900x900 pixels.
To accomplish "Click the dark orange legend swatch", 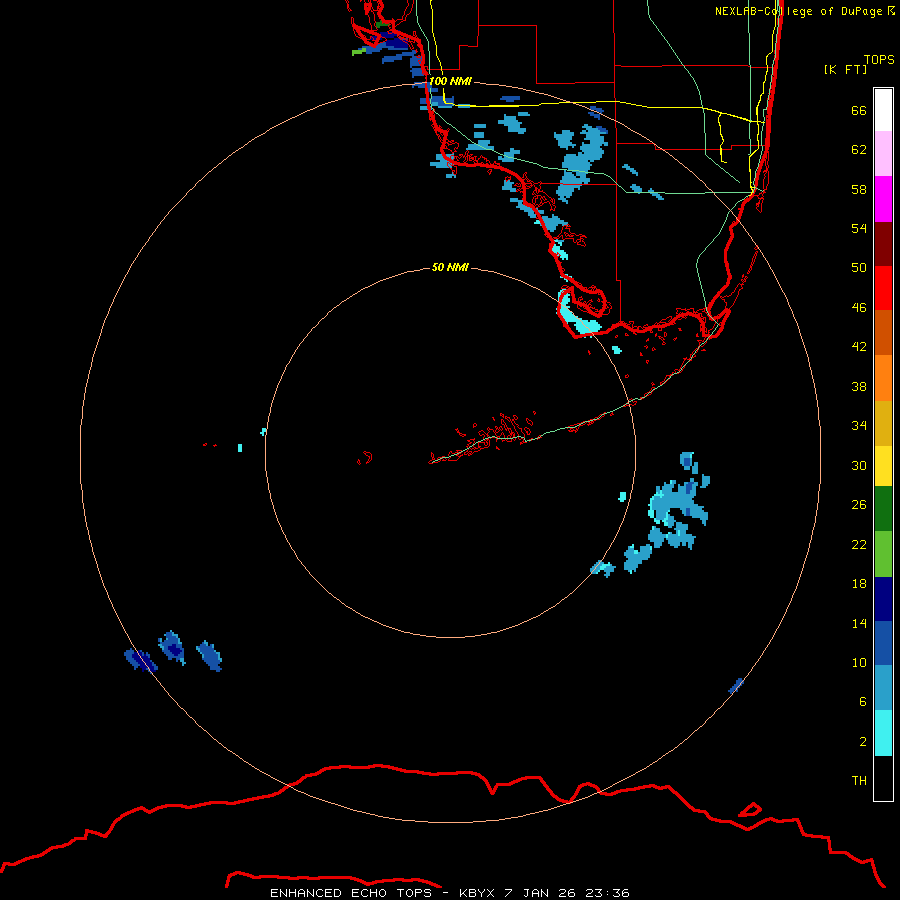I will pos(883,332).
